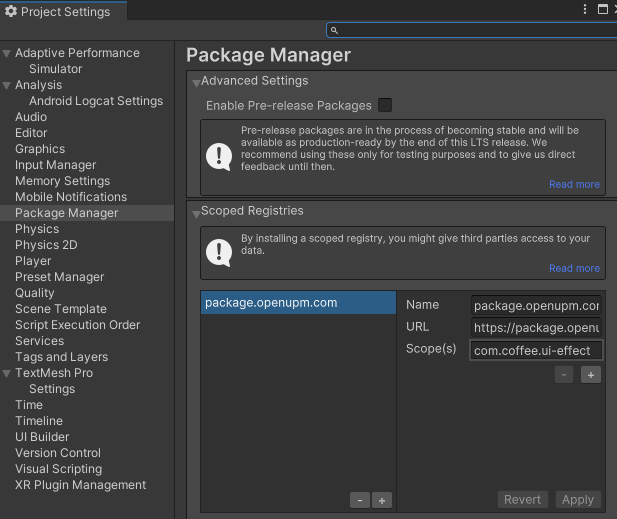The height and width of the screenshot is (519, 617).
Task: Click the registry Name input field
Action: pos(536,306)
